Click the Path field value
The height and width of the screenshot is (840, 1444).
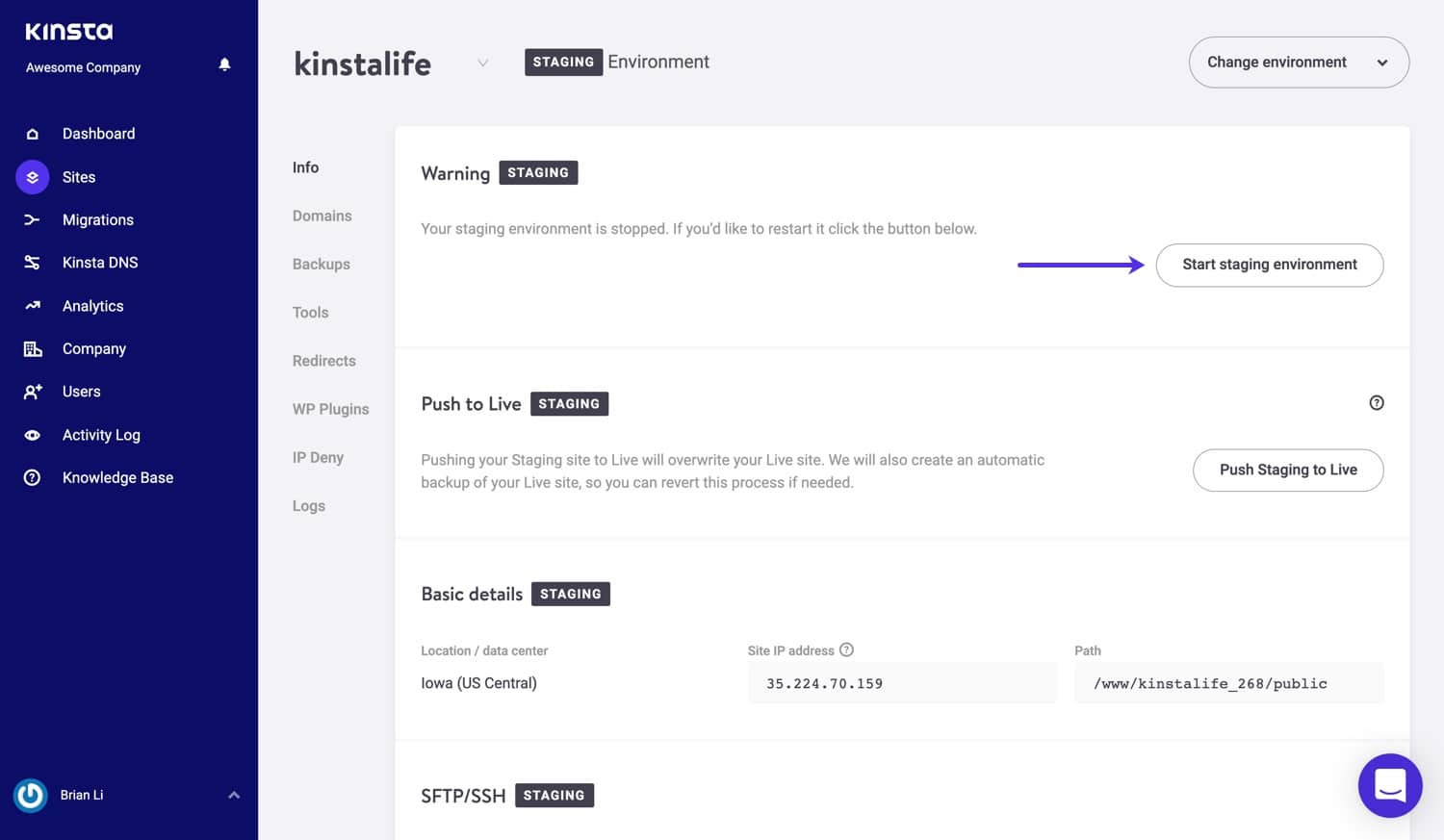(1210, 683)
